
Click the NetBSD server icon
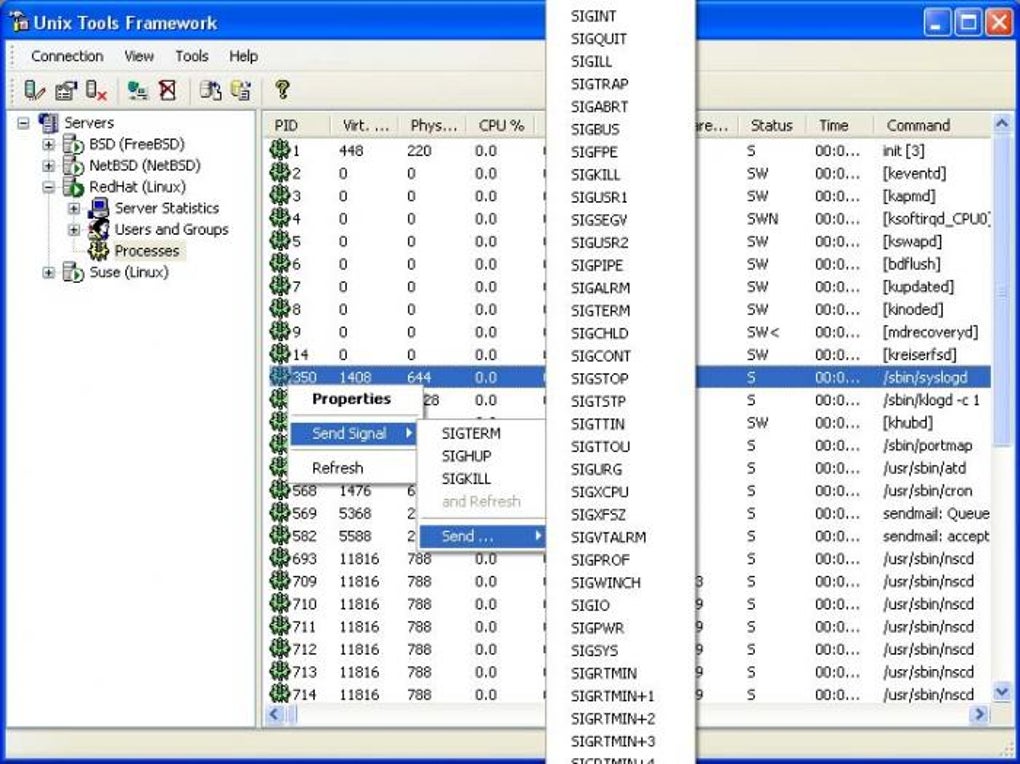click(73, 165)
